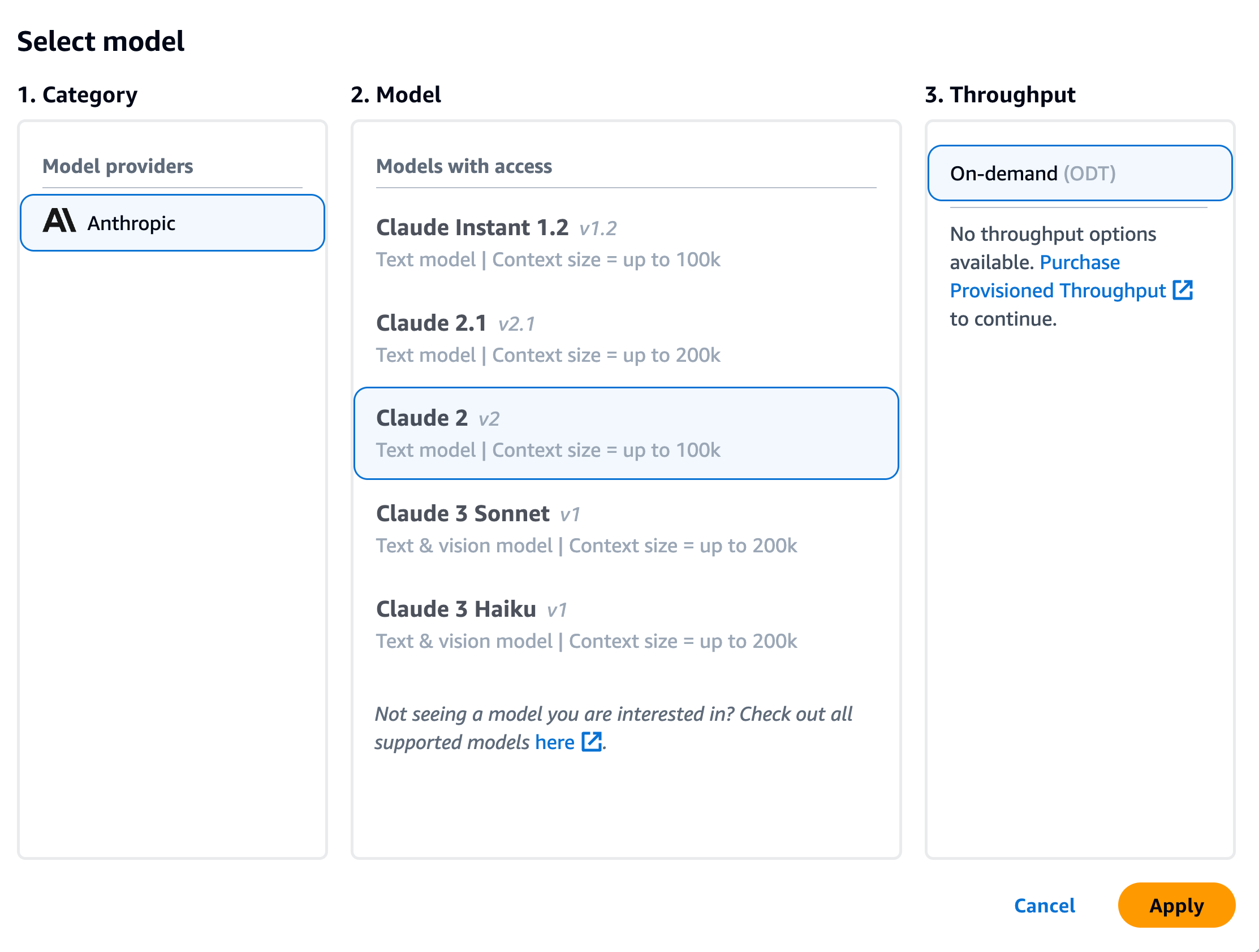
Task: Click the Anthropic logo icon
Action: pos(59,221)
